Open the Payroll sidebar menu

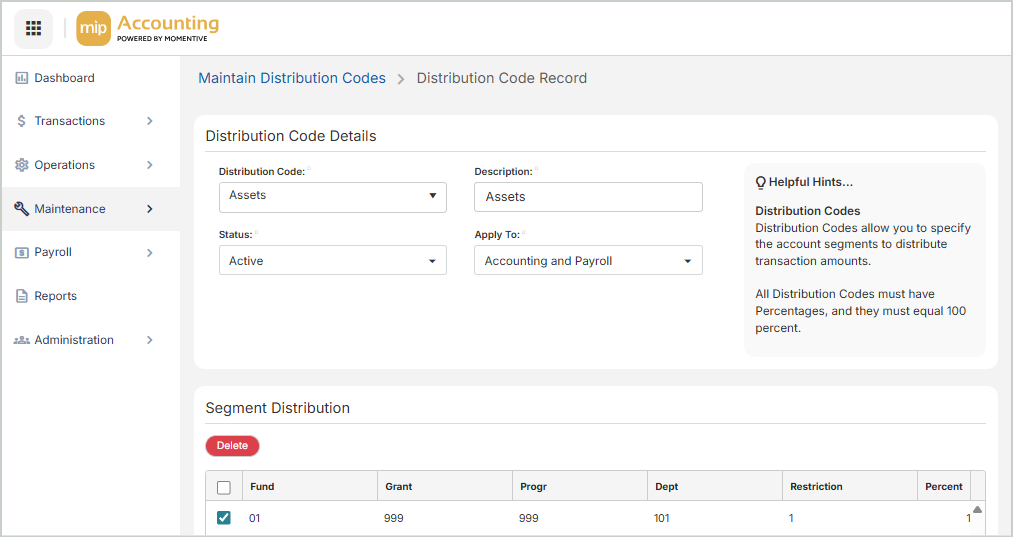tap(54, 253)
